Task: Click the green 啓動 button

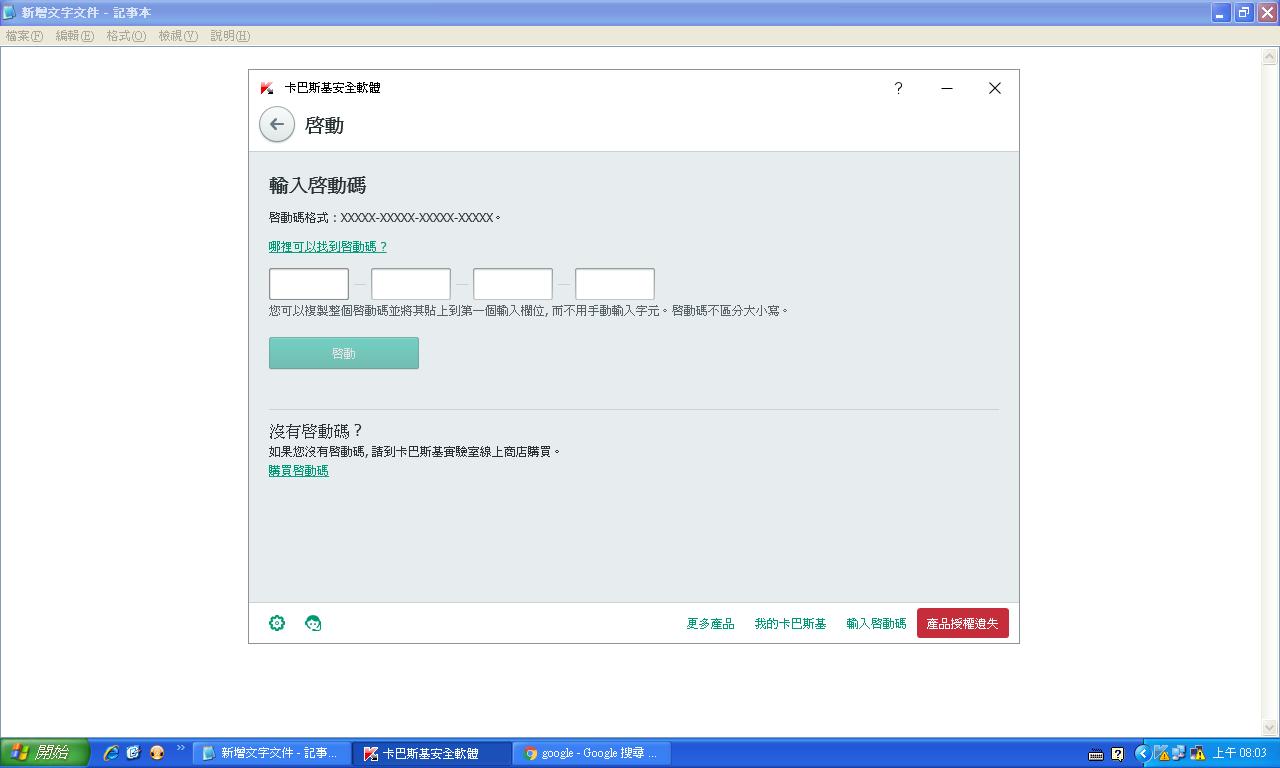Action: [x=343, y=353]
